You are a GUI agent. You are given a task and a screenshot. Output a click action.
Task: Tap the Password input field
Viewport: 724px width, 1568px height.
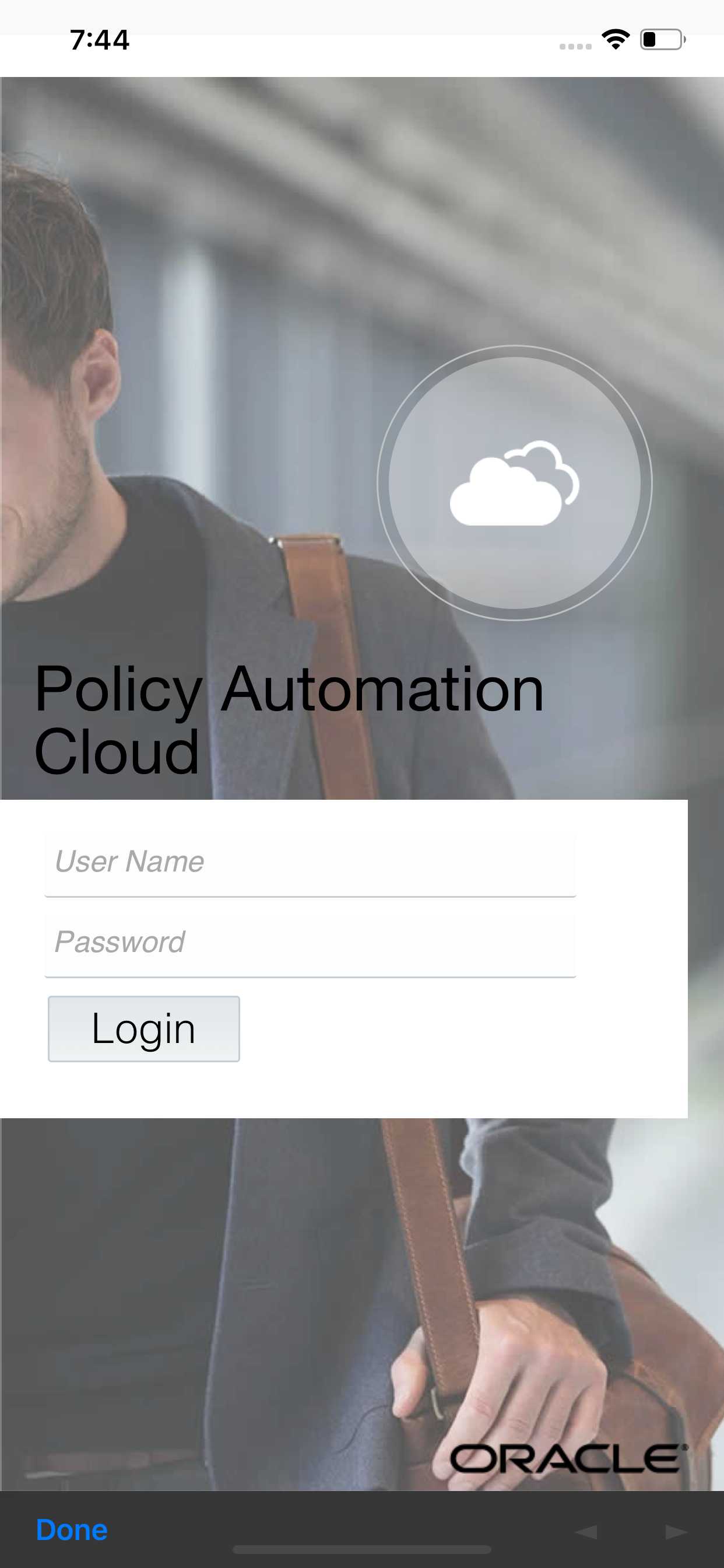[x=310, y=946]
